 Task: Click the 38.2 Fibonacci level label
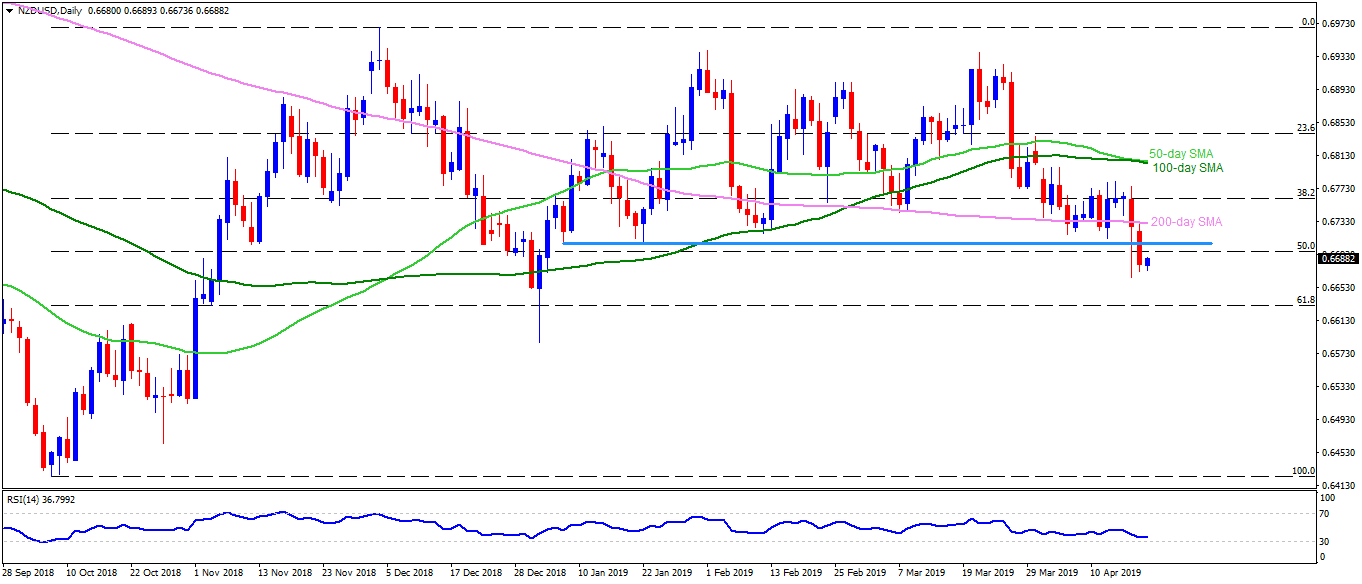click(x=1304, y=192)
